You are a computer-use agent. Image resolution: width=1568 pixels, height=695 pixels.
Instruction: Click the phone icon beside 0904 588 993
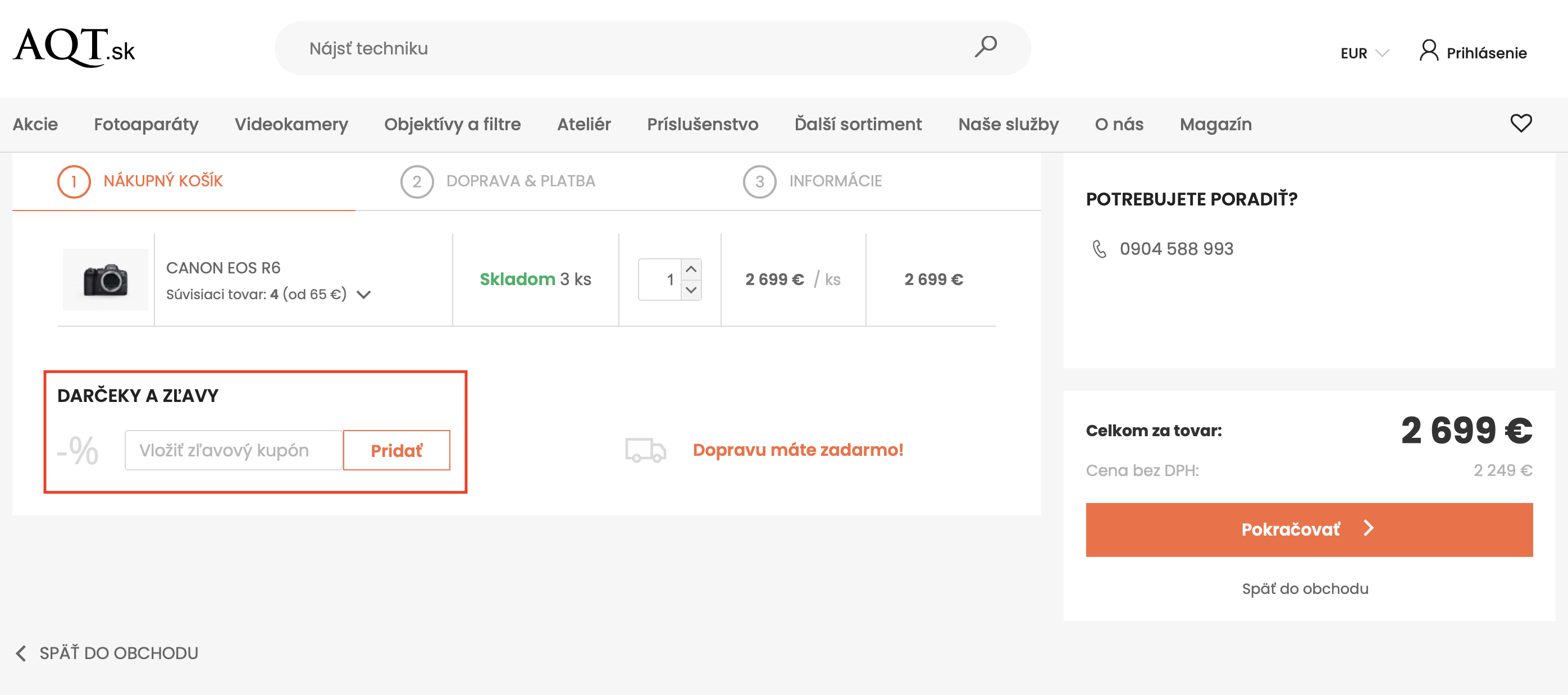tap(1099, 249)
